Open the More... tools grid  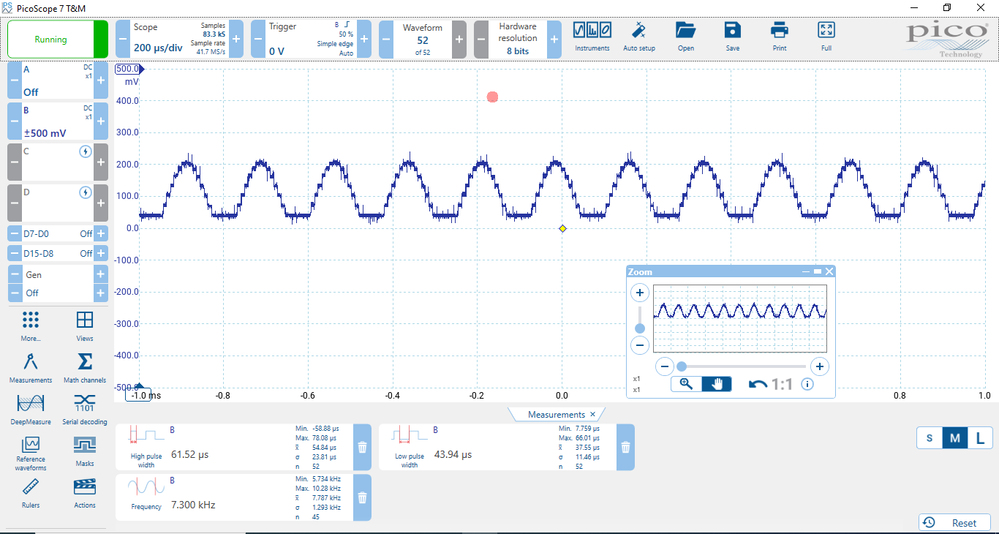coord(31,326)
